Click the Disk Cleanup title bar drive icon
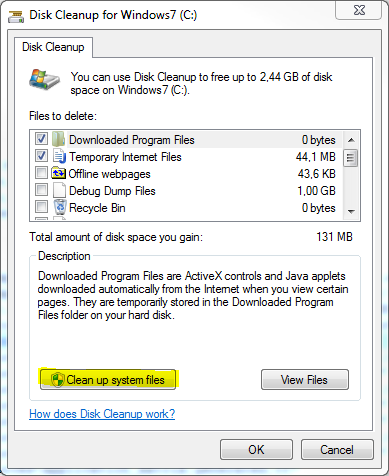 [16, 16]
